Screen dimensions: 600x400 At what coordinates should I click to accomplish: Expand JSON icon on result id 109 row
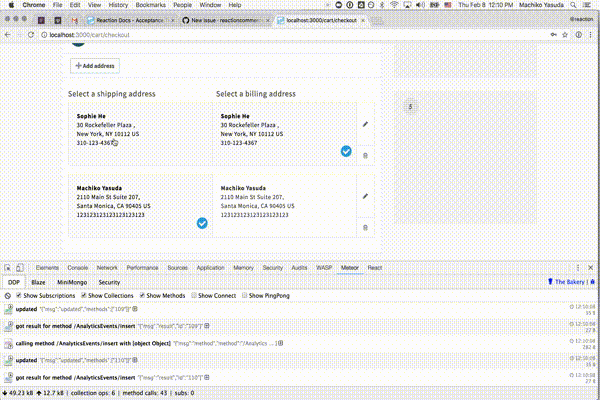(207, 326)
